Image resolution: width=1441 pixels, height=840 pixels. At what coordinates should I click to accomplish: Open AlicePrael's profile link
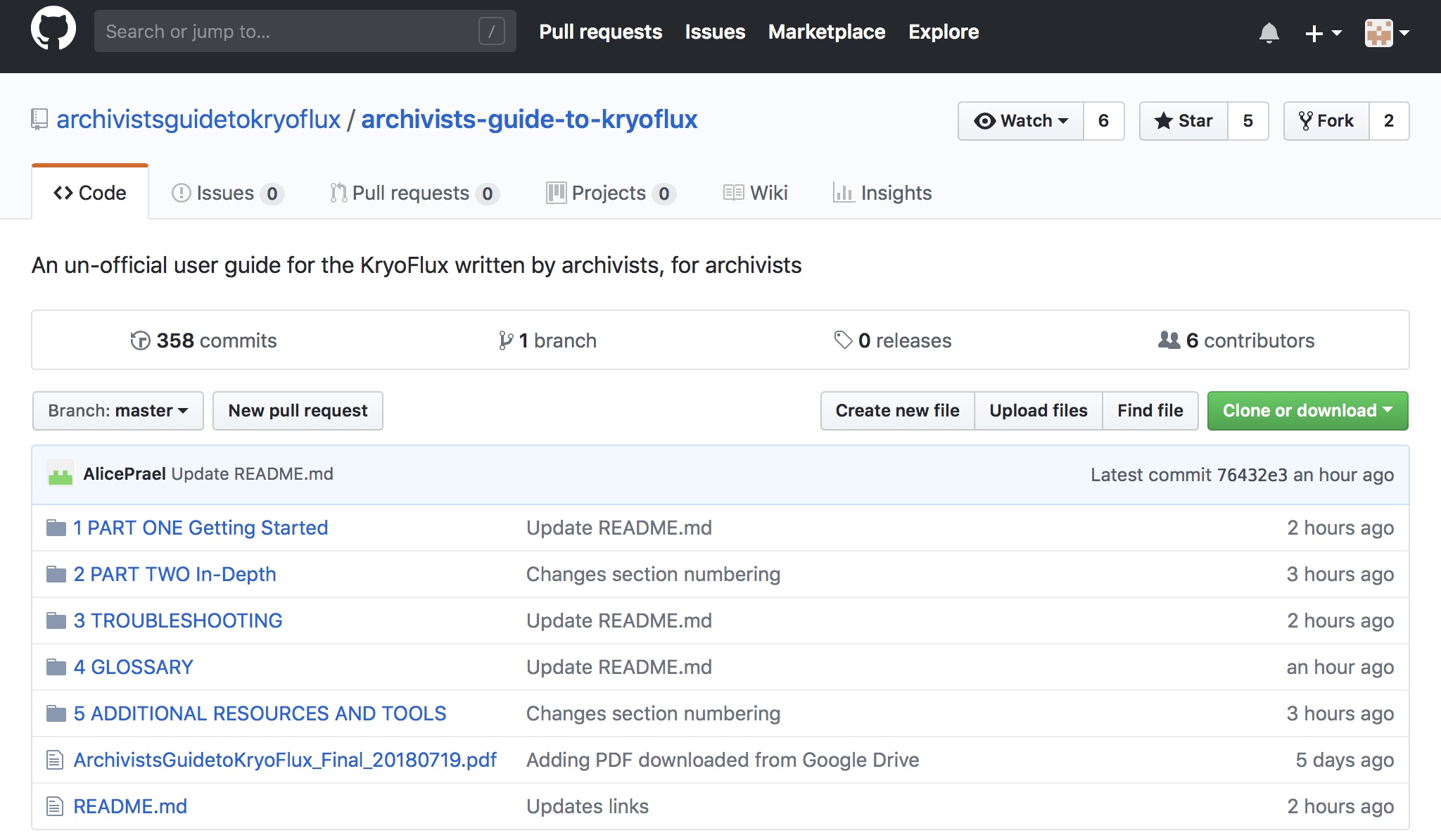pos(125,474)
